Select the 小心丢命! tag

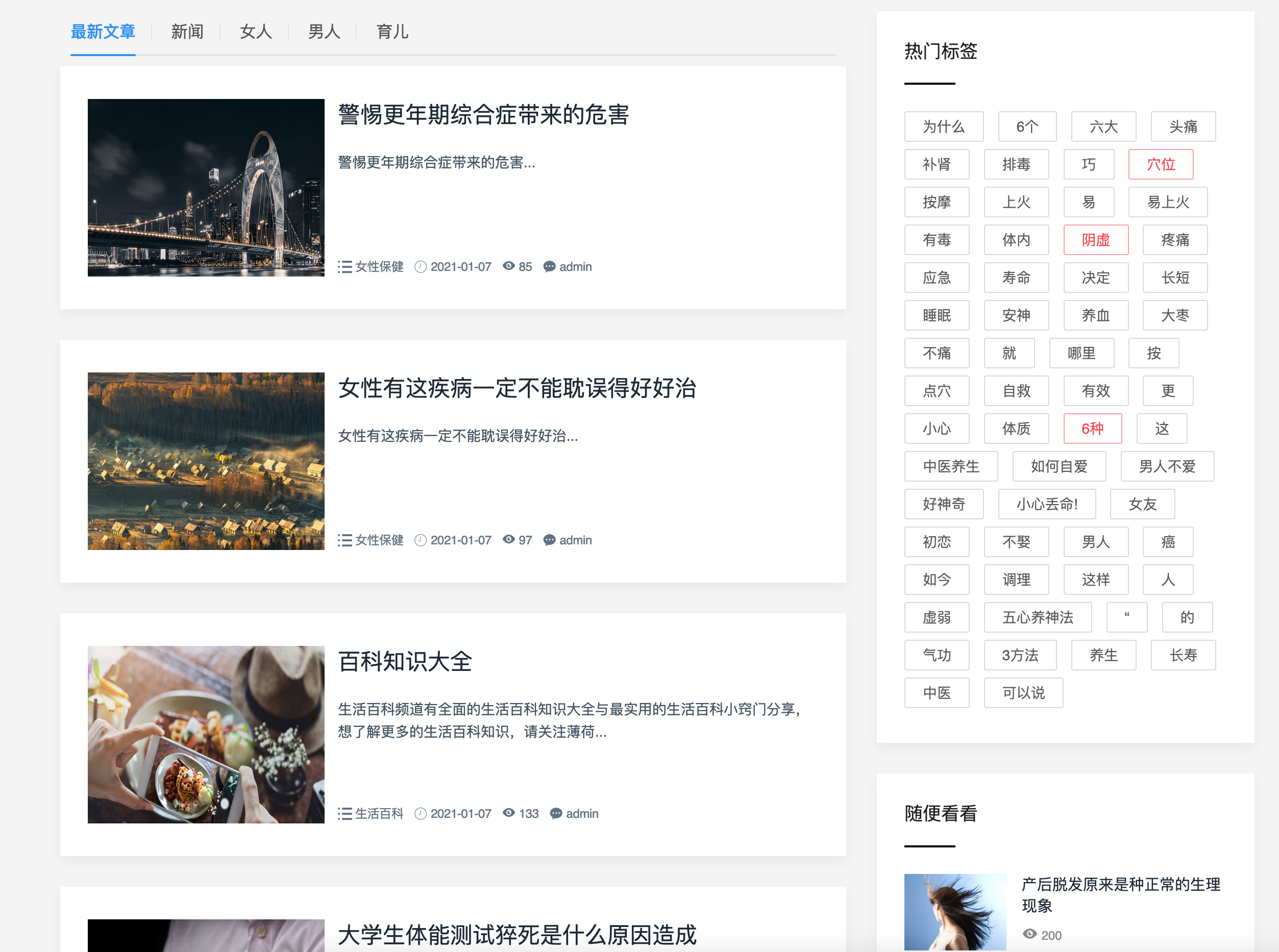[x=1047, y=504]
